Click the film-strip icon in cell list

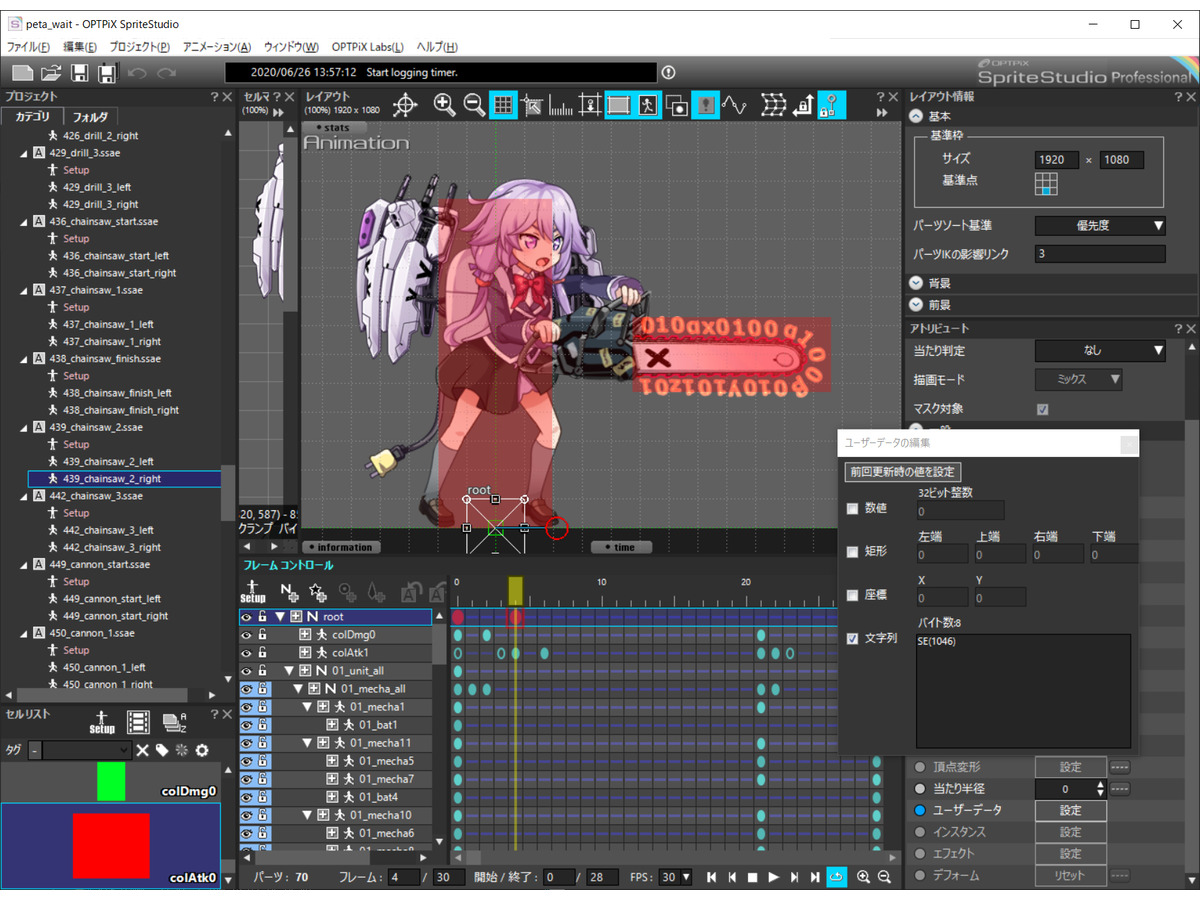(x=139, y=722)
